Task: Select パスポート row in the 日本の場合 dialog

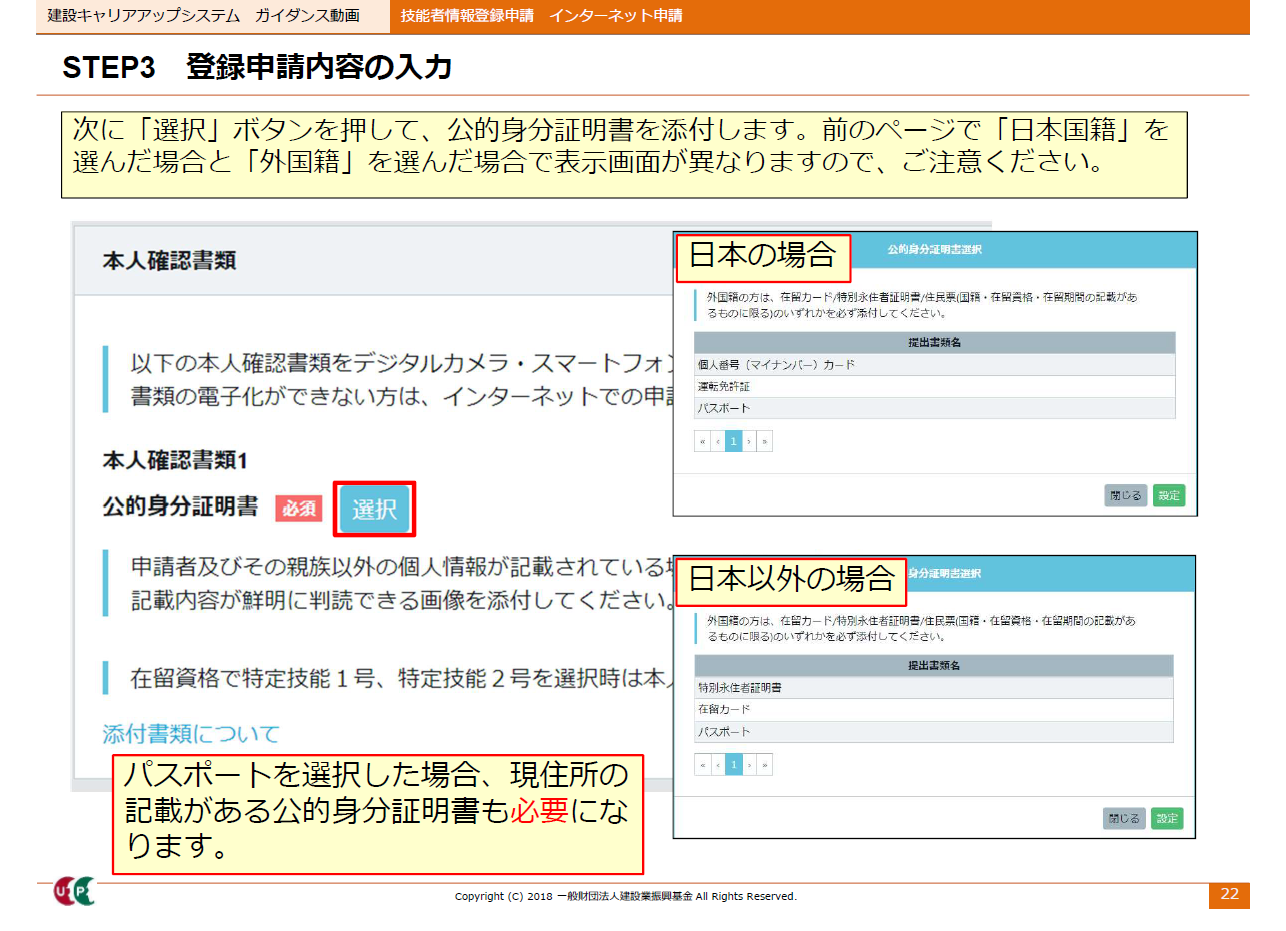Action: tap(934, 408)
